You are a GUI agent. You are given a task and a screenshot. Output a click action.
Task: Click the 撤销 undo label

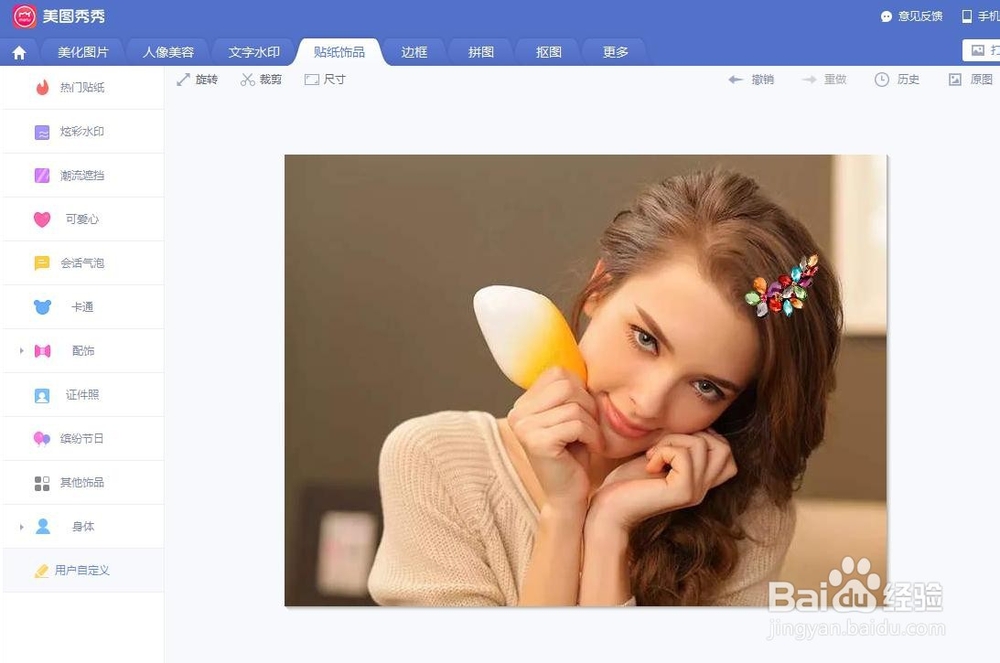[x=763, y=80]
